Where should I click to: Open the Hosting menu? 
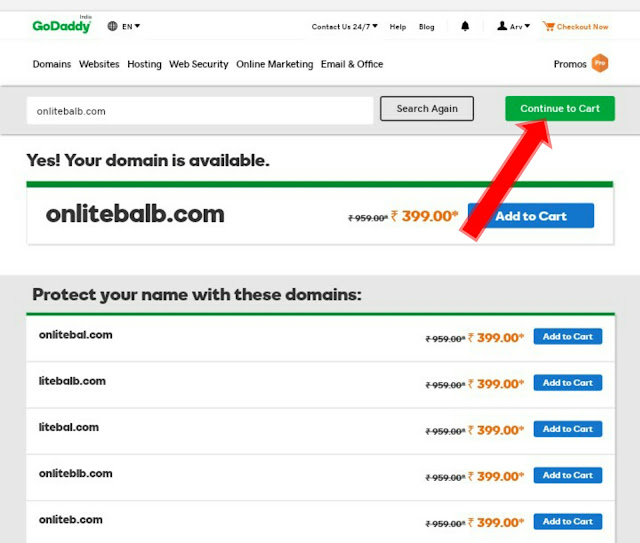point(144,65)
